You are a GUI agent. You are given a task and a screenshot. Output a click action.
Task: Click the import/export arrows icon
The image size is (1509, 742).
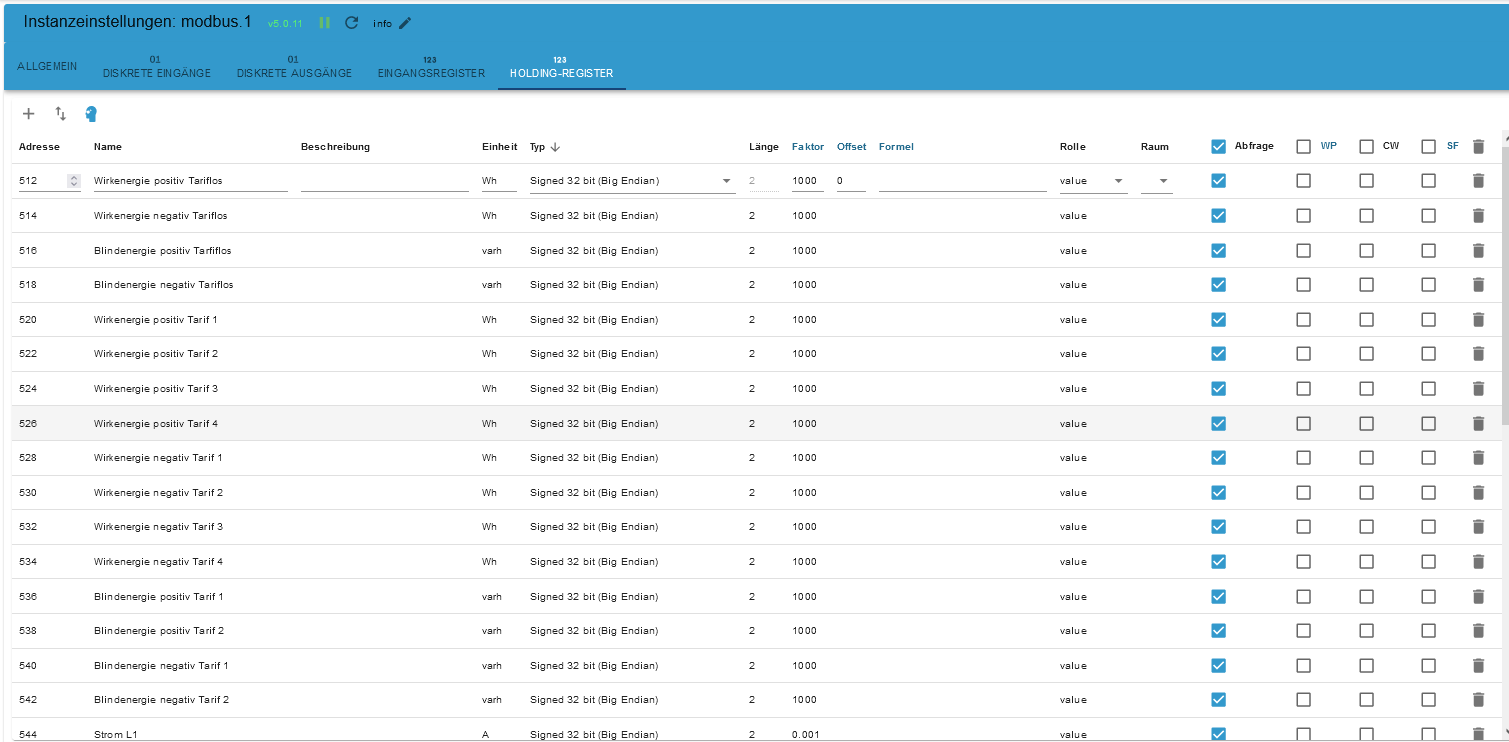(x=60, y=114)
